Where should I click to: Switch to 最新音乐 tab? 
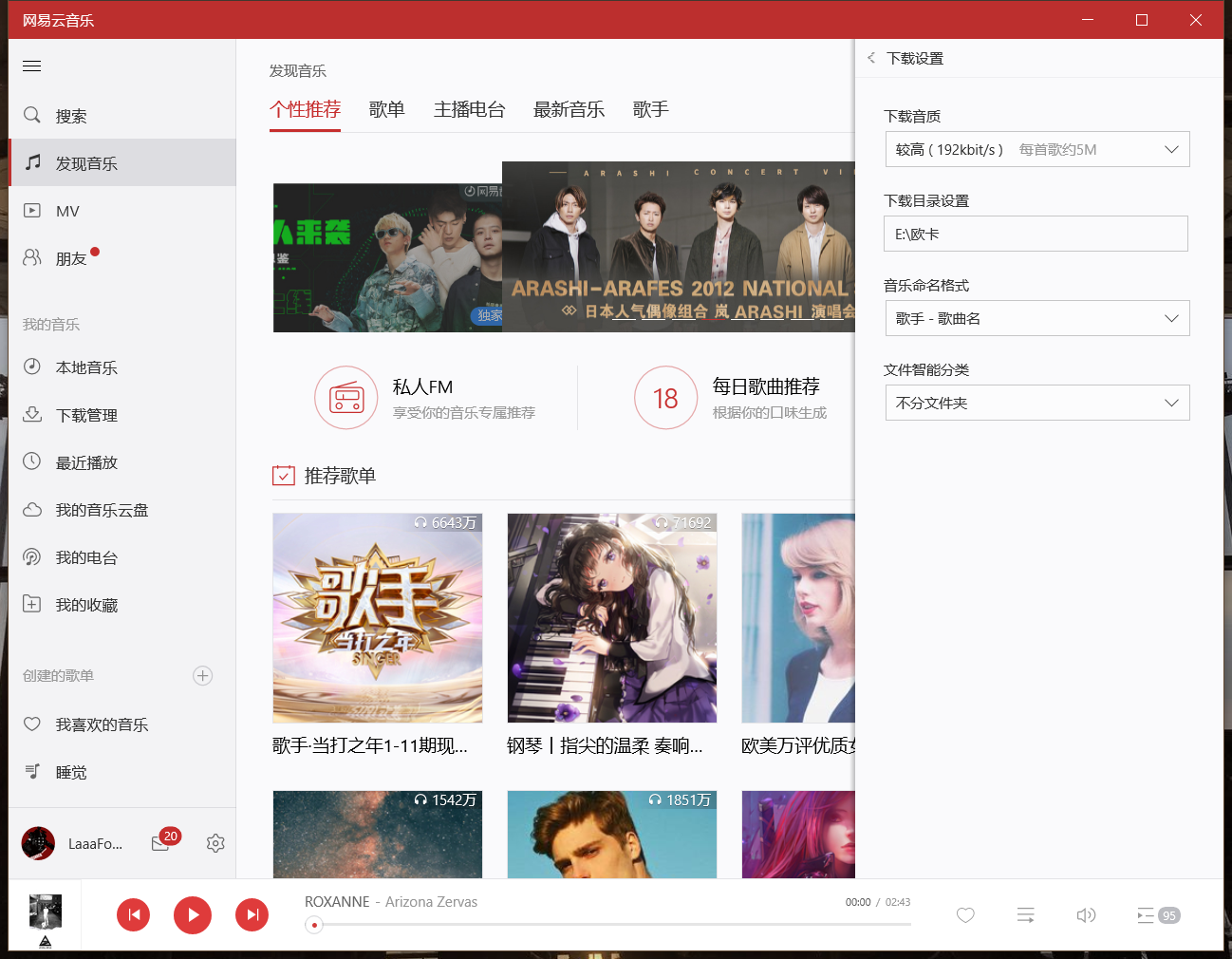click(x=569, y=110)
